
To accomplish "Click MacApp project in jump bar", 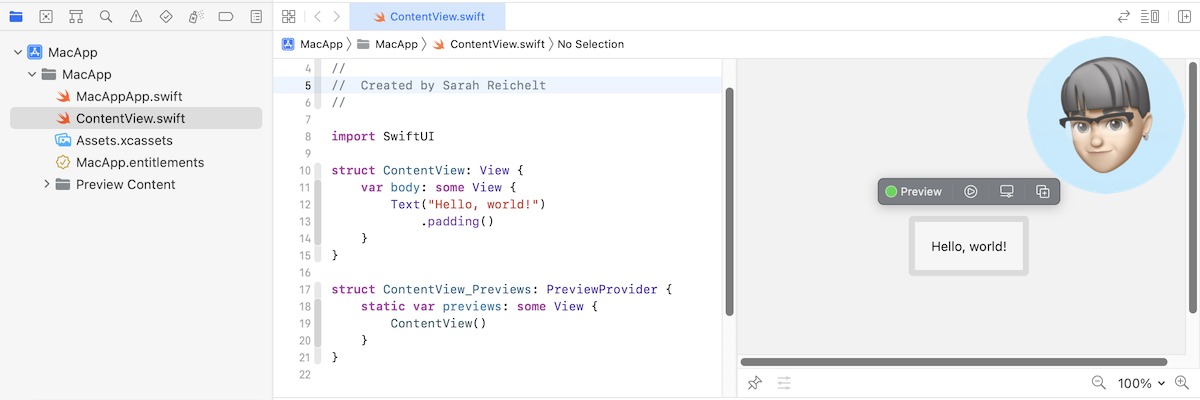I will tap(312, 44).
